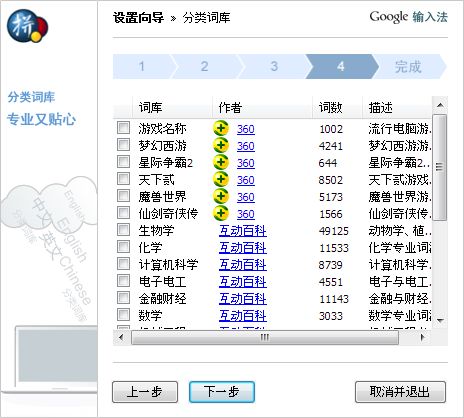Screen dimensions: 464x418
Task: Check the 仙剑奇侠传 checkbox
Action: tap(123, 213)
